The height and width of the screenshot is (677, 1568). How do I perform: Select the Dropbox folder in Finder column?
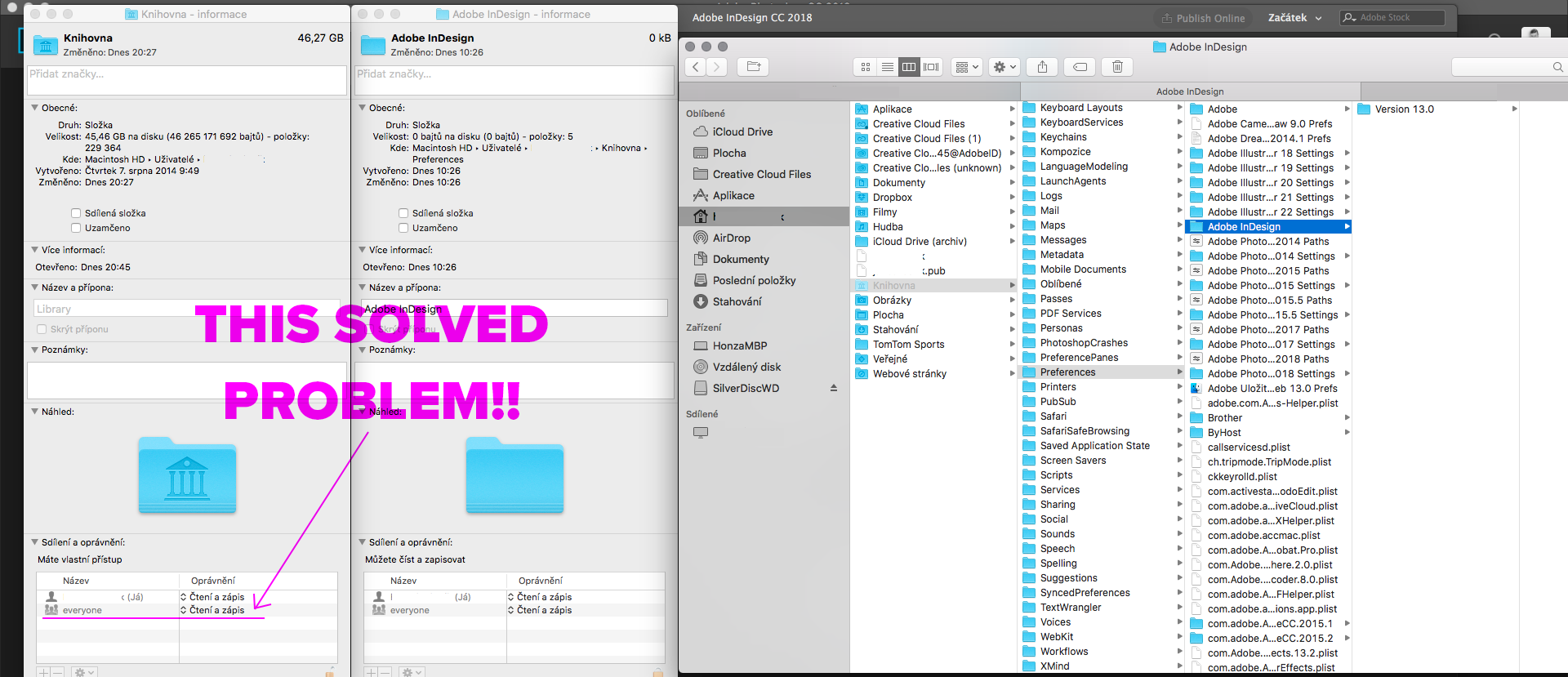pyautogui.click(x=934, y=198)
